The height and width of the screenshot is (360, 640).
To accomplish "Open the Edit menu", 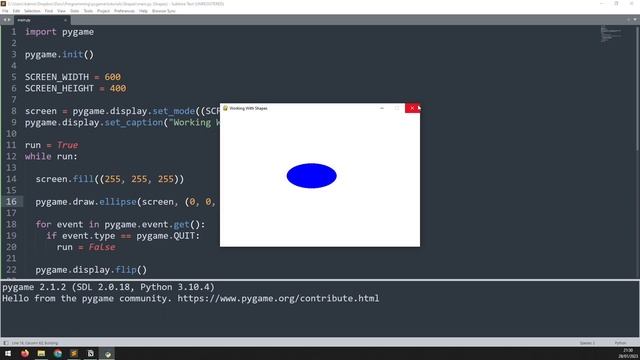I will (16, 11).
